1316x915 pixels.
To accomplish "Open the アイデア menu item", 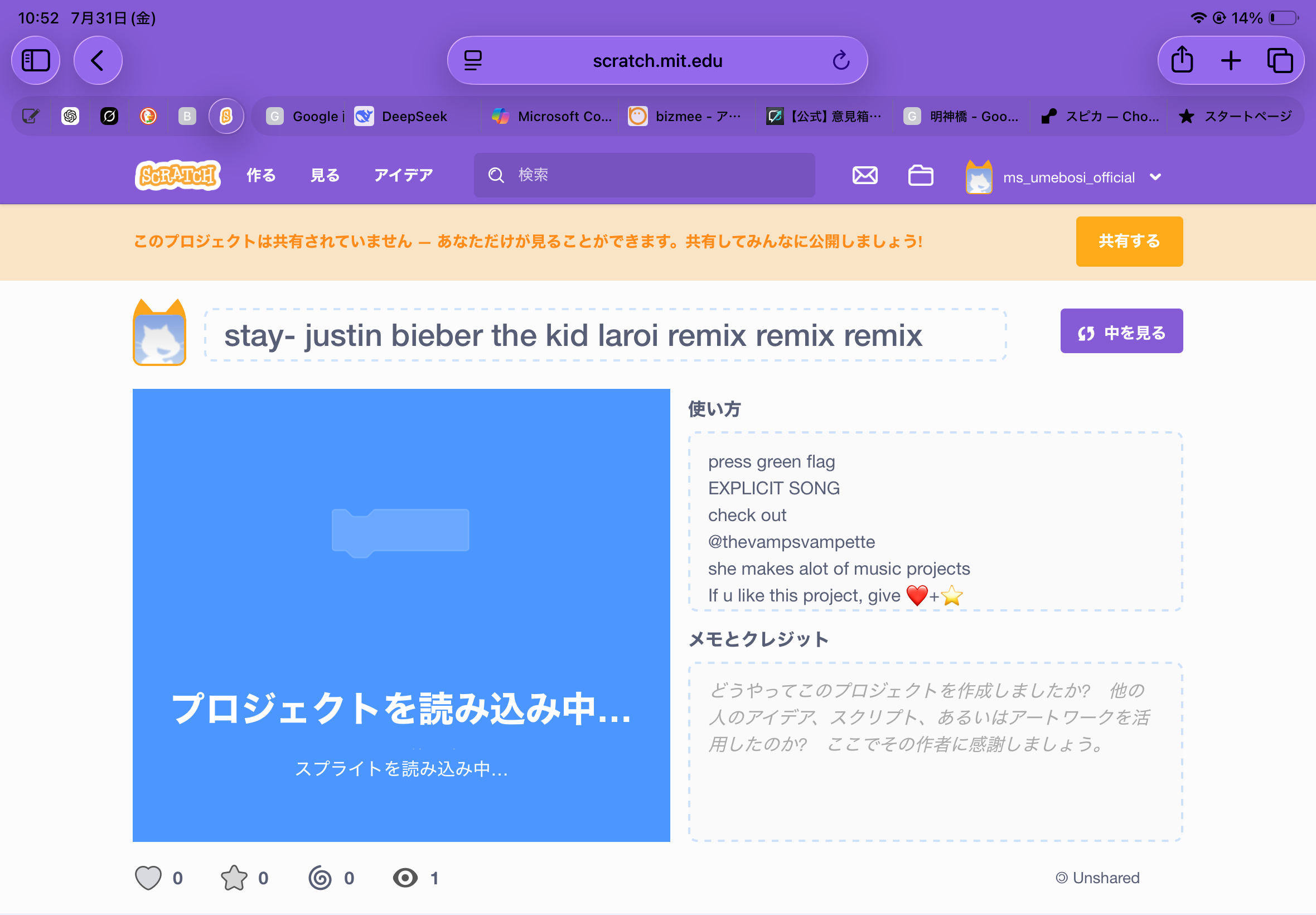I will click(x=403, y=175).
